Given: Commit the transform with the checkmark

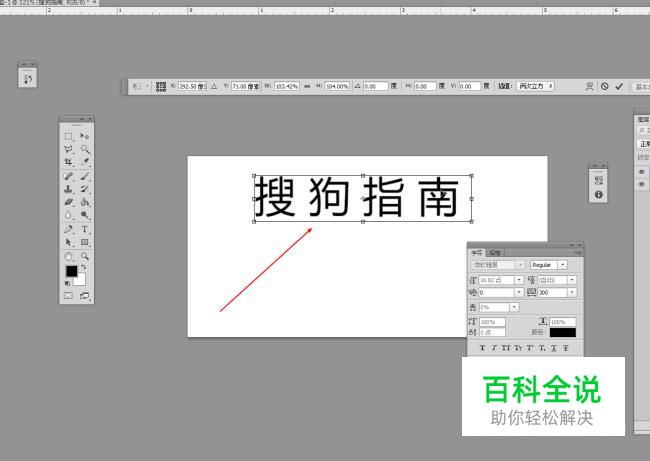Looking at the screenshot, I should [x=619, y=86].
